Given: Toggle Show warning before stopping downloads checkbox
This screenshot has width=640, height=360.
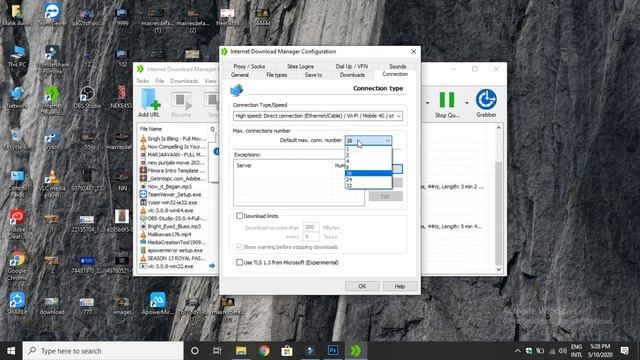Looking at the screenshot, I should [240, 247].
